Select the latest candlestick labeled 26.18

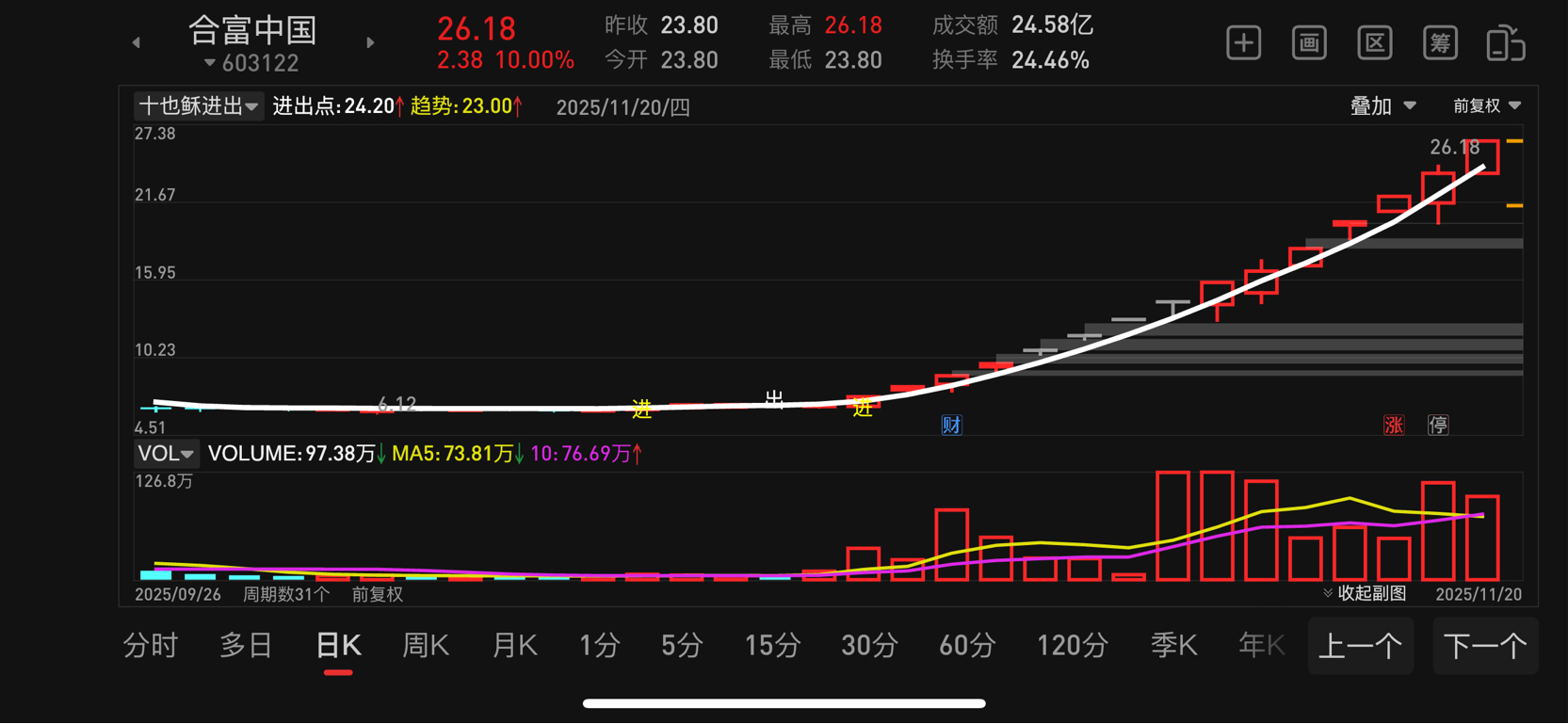click(1482, 157)
